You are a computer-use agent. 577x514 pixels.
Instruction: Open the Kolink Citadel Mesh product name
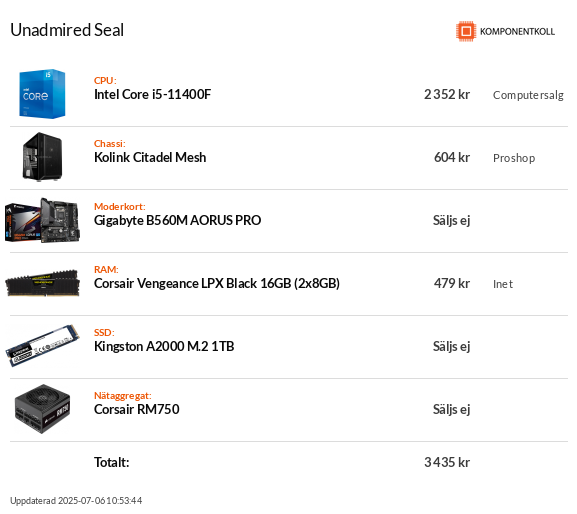click(150, 157)
